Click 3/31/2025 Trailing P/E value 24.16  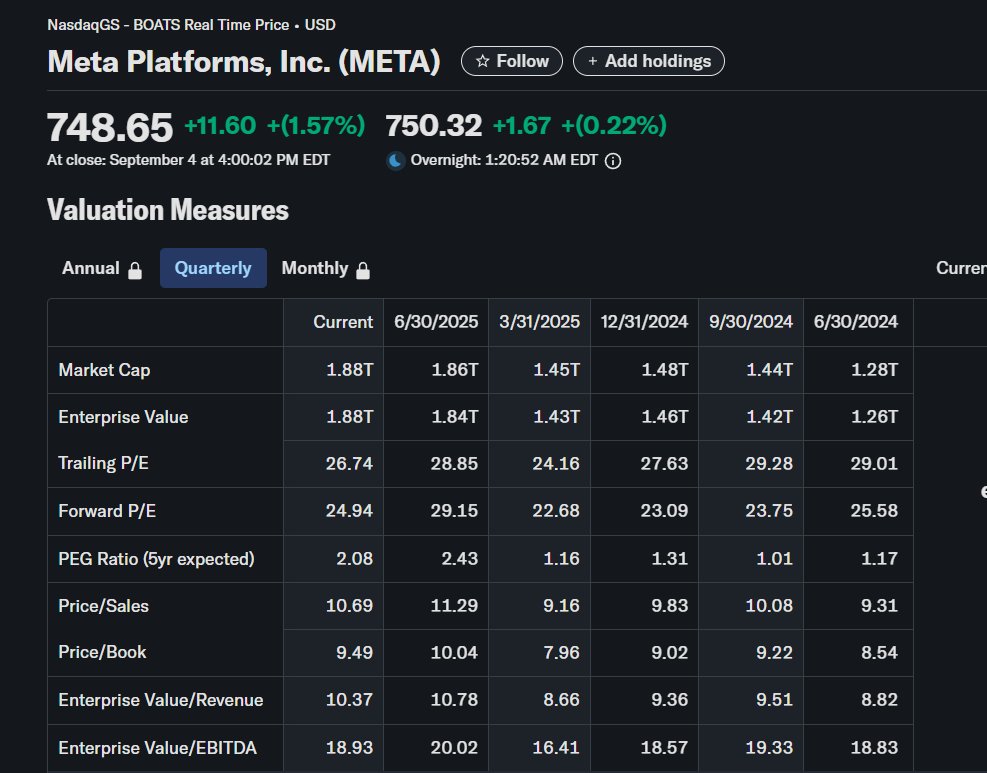(x=556, y=464)
